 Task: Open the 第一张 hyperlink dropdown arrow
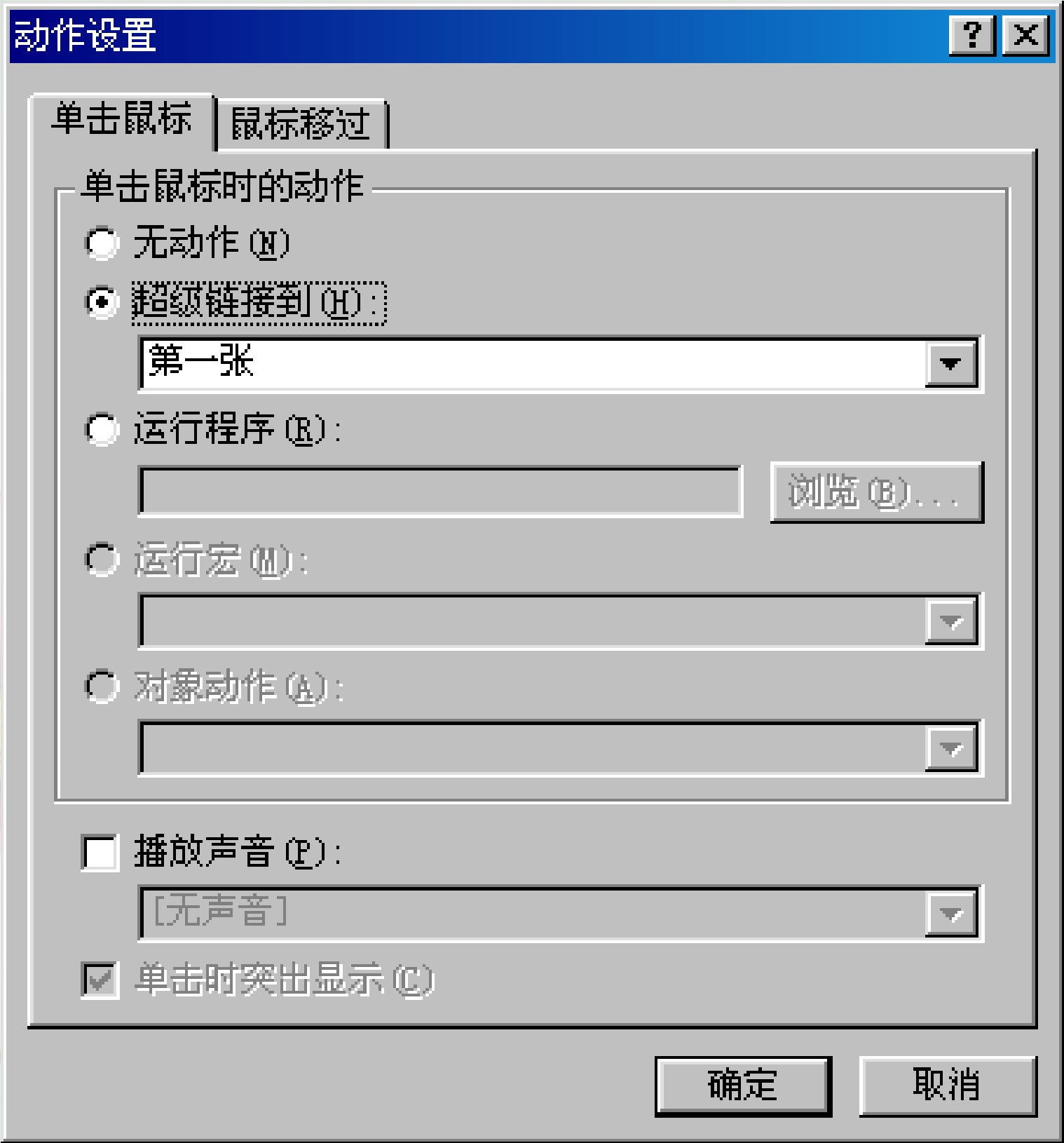click(x=950, y=363)
